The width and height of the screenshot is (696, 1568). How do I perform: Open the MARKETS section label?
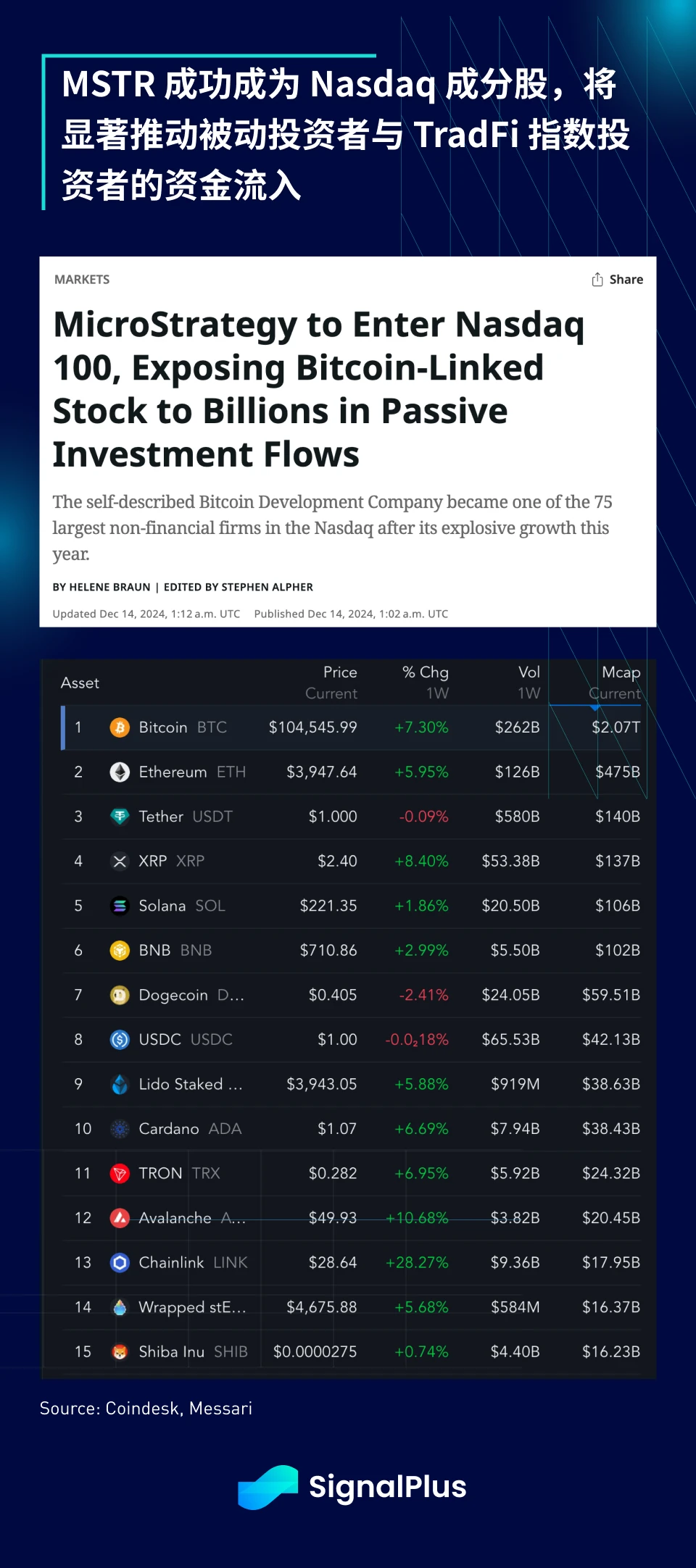pos(82,280)
